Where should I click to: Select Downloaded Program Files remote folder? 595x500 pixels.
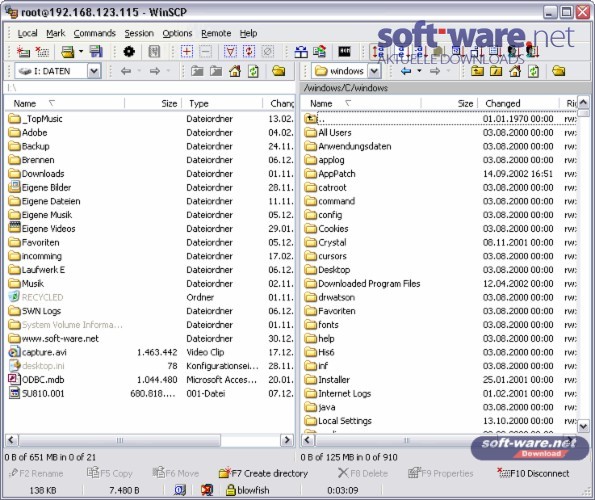point(362,284)
